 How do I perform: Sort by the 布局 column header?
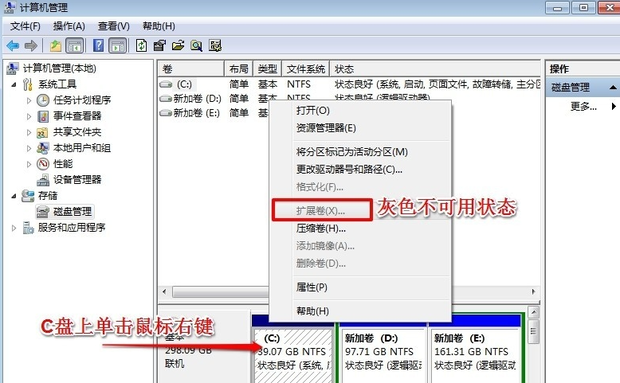(239, 69)
